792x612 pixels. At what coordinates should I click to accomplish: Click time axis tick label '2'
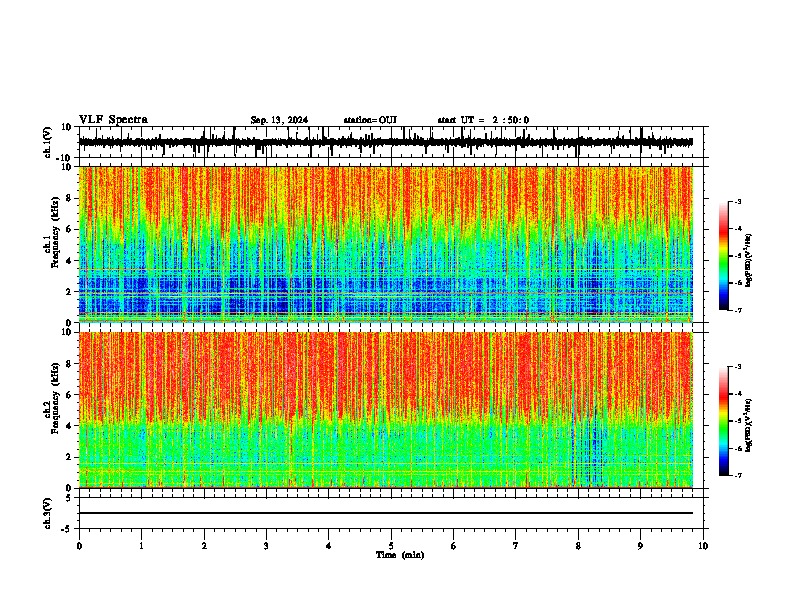[204, 546]
